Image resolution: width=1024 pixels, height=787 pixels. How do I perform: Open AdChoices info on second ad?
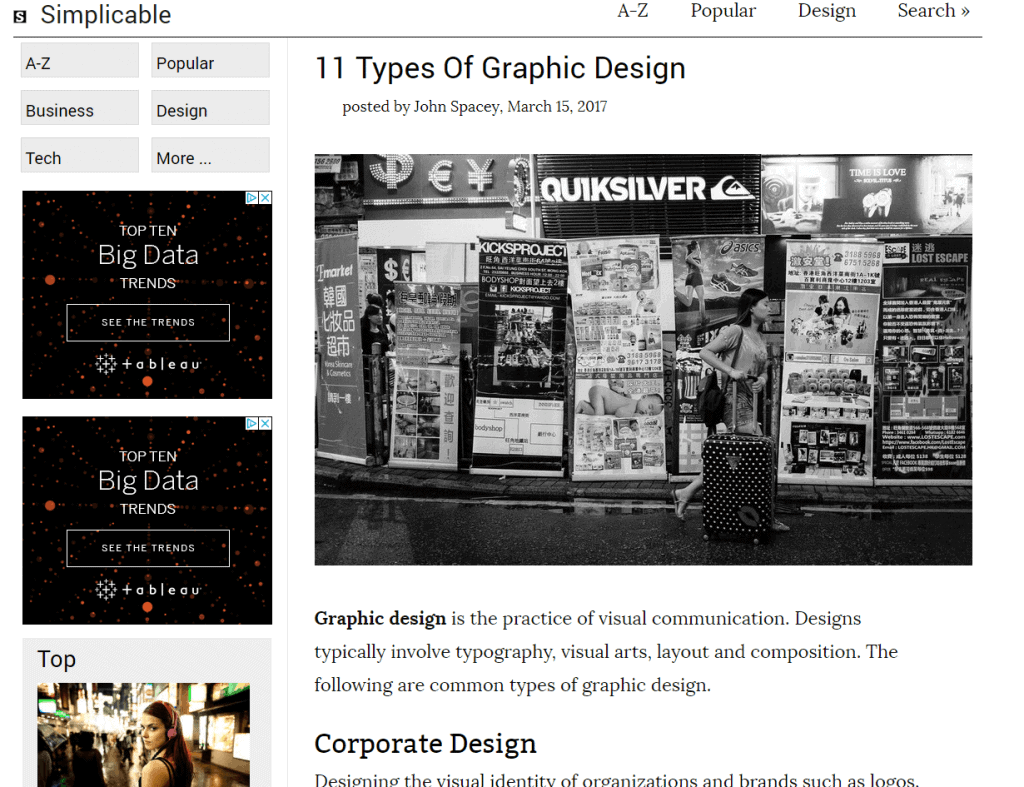pos(252,423)
